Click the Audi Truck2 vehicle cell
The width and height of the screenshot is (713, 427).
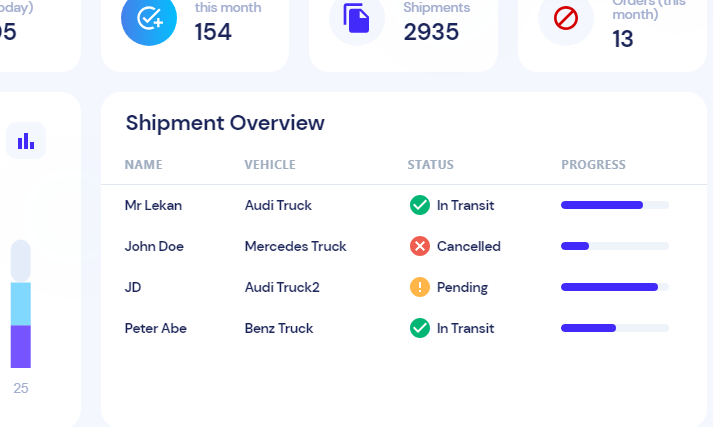click(282, 287)
